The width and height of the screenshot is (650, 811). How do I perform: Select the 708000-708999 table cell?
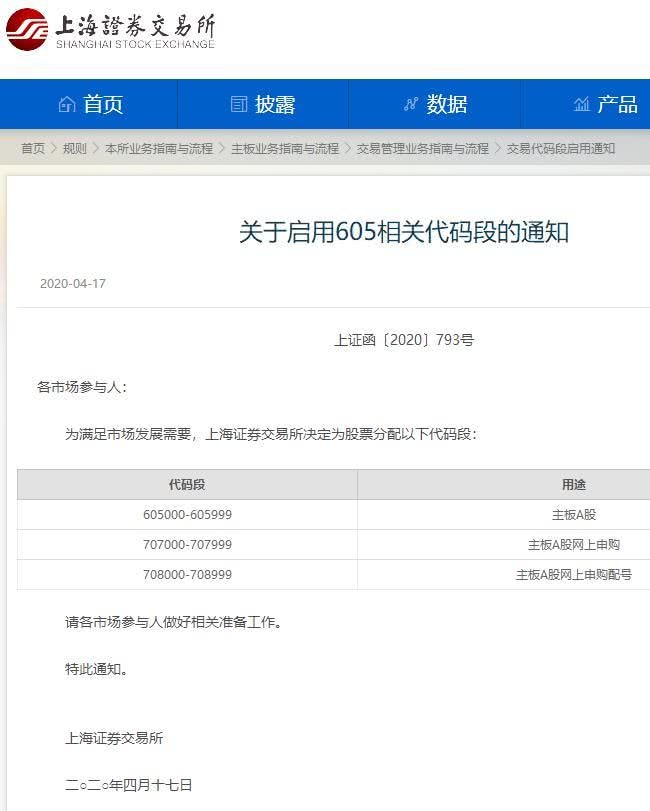coord(187,575)
